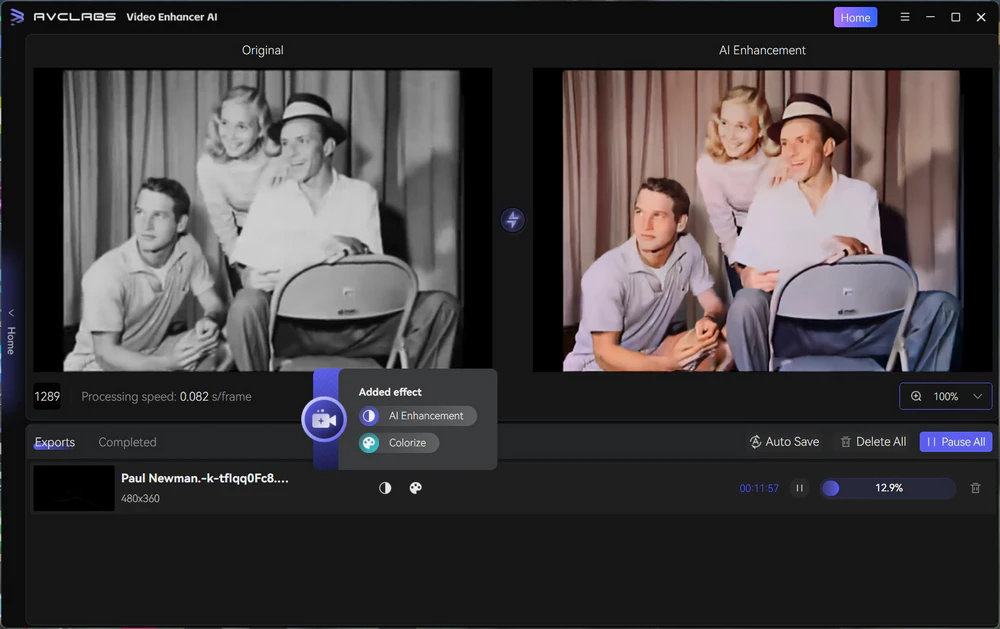Switch to the Completed tab

127,441
